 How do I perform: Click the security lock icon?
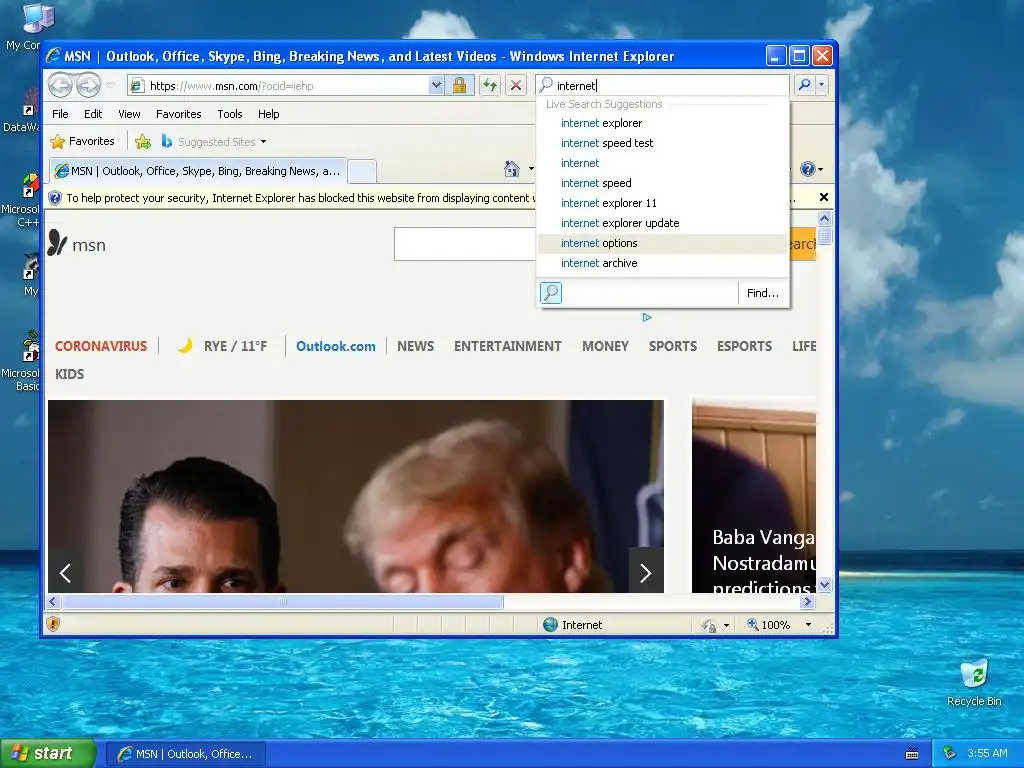[x=460, y=86]
